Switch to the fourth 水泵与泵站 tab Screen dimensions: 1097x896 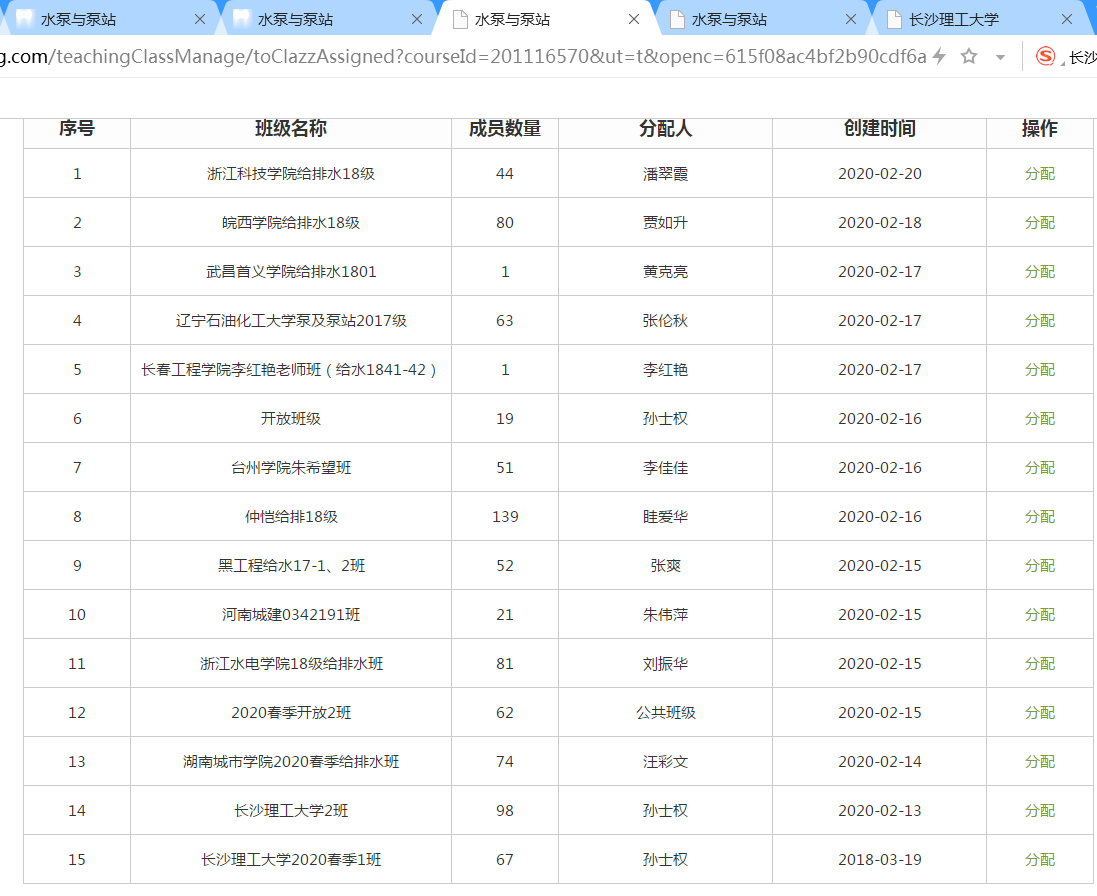(730, 19)
